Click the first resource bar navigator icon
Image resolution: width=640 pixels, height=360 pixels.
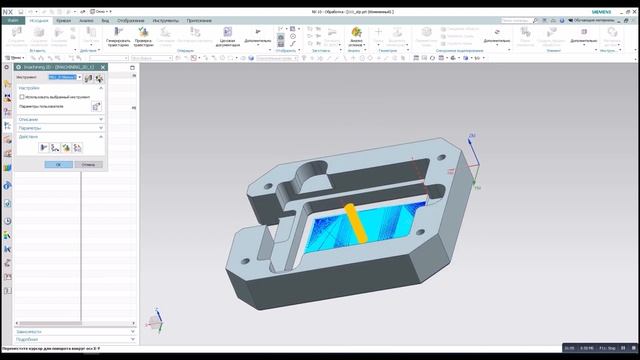pyautogui.click(x=7, y=84)
